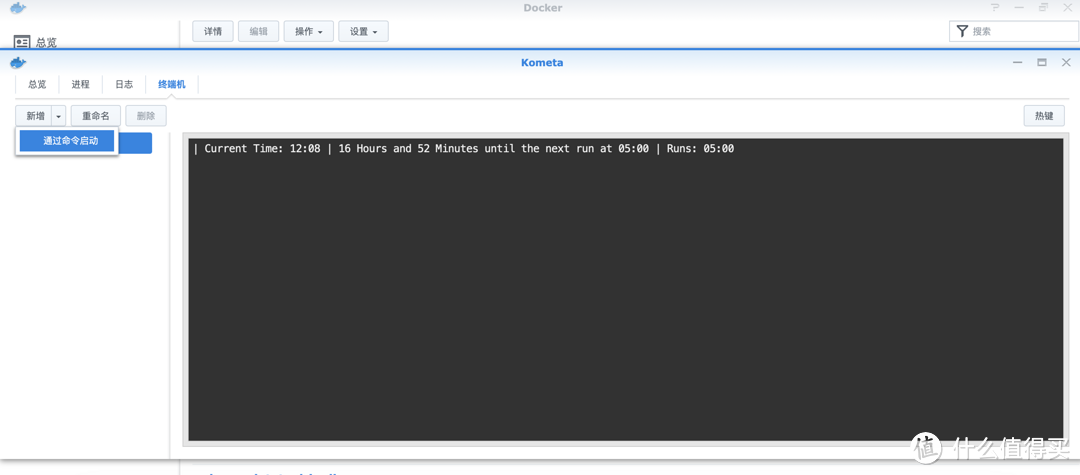Click the 编辑 button in the Docker window
Viewport: 1080px width, 475px height.
(258, 32)
